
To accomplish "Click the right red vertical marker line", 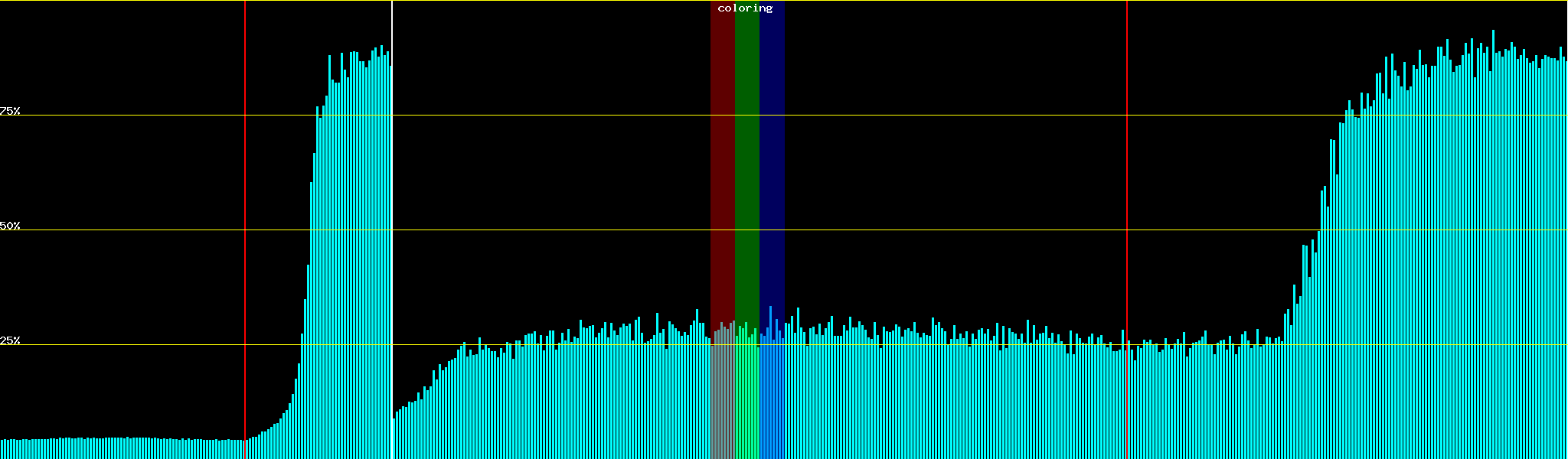I will pyautogui.click(x=1127, y=191).
